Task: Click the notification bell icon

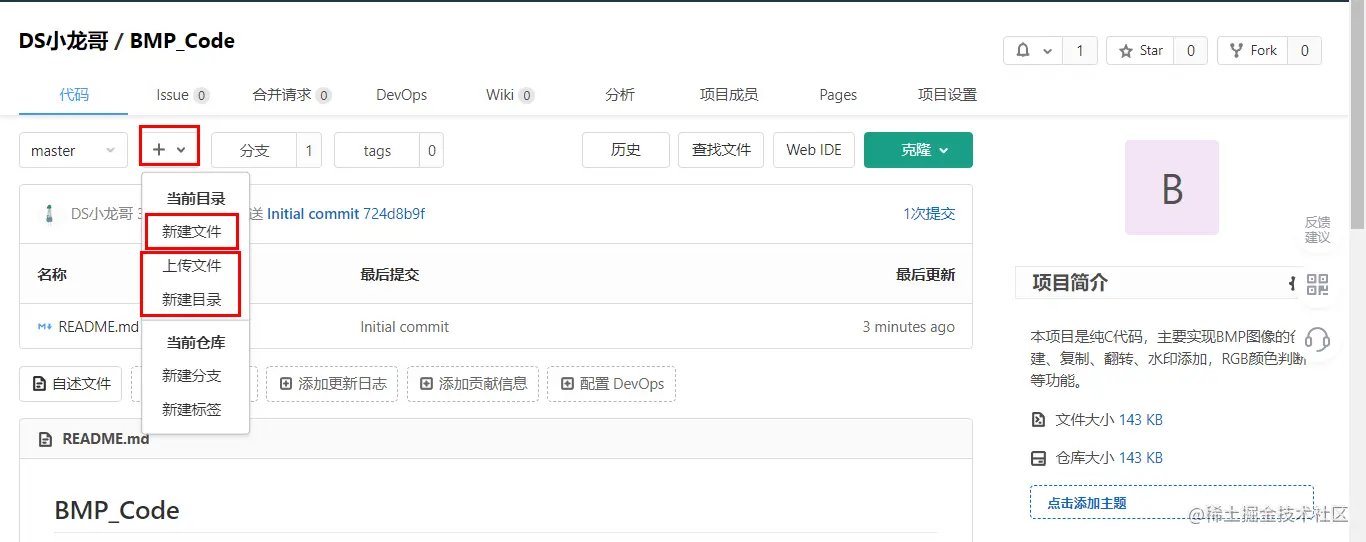Action: click(x=1023, y=51)
